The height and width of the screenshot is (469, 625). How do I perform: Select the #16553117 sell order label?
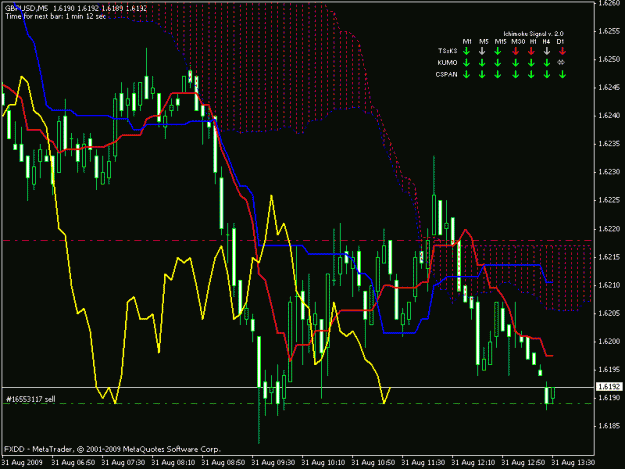[x=31, y=399]
